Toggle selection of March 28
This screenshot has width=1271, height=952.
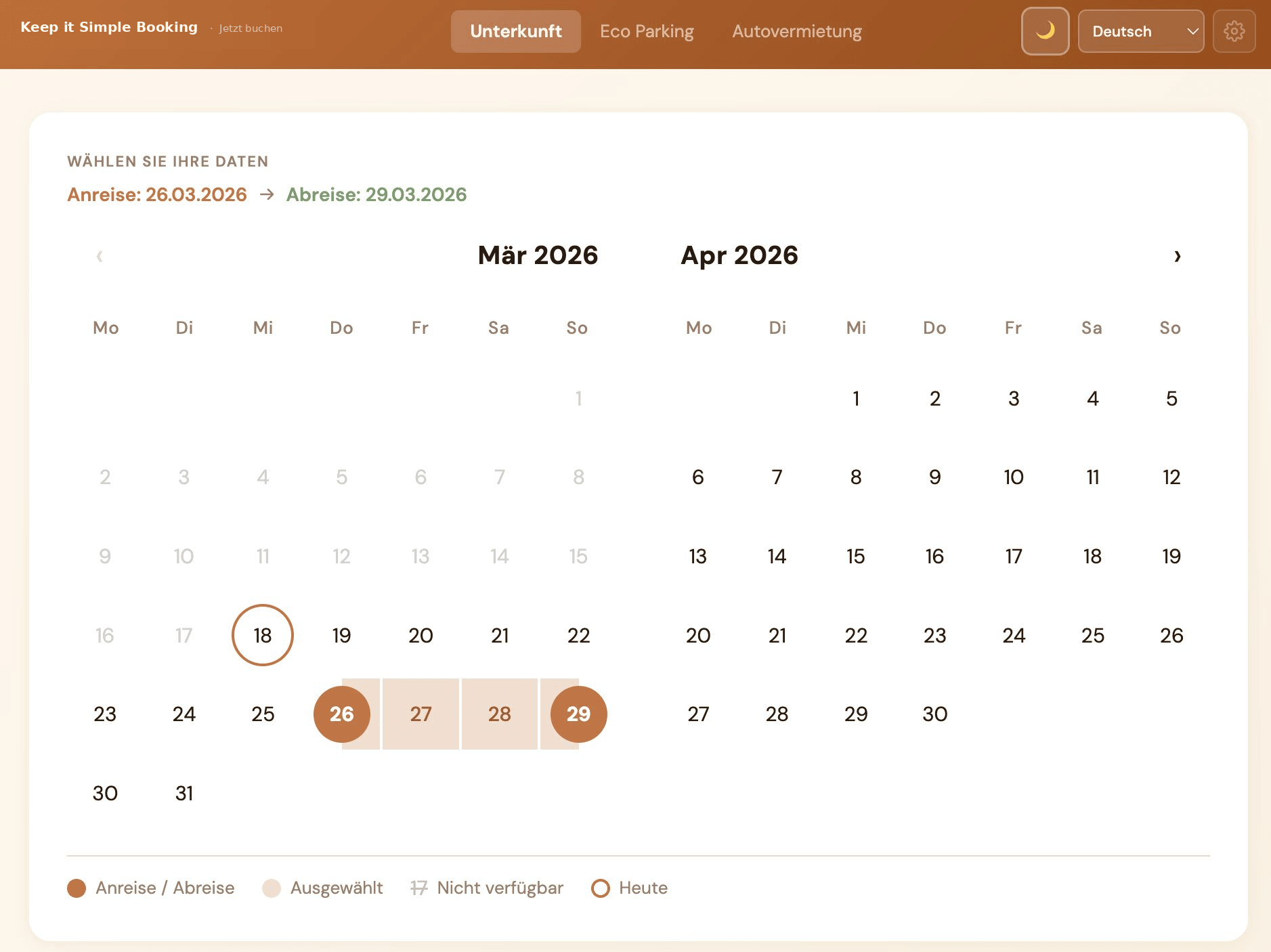(499, 714)
